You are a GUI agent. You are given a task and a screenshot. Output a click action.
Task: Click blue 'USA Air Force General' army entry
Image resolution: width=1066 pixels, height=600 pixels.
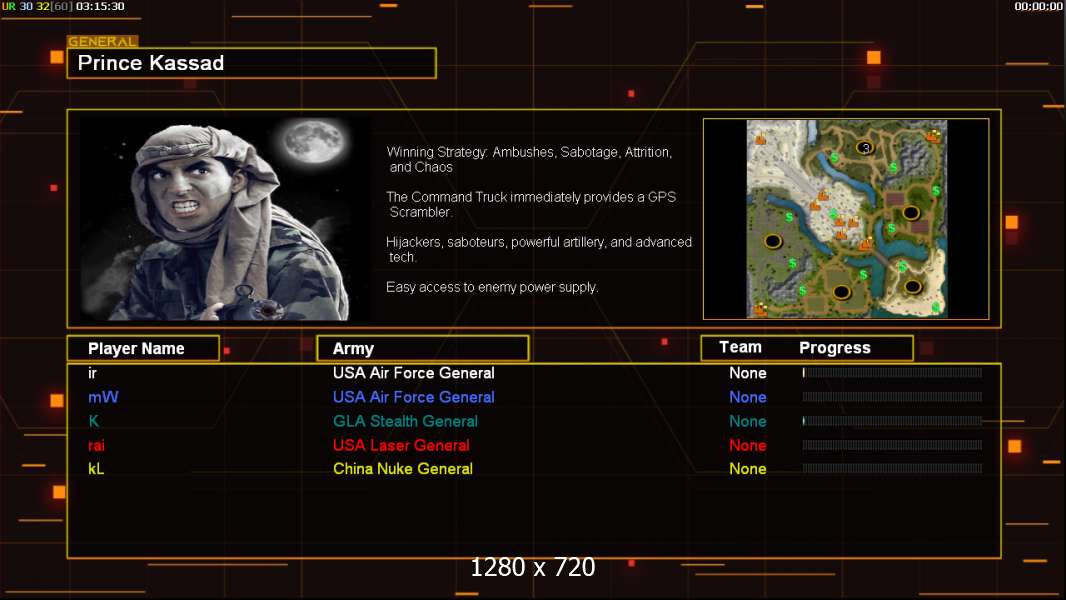click(413, 398)
